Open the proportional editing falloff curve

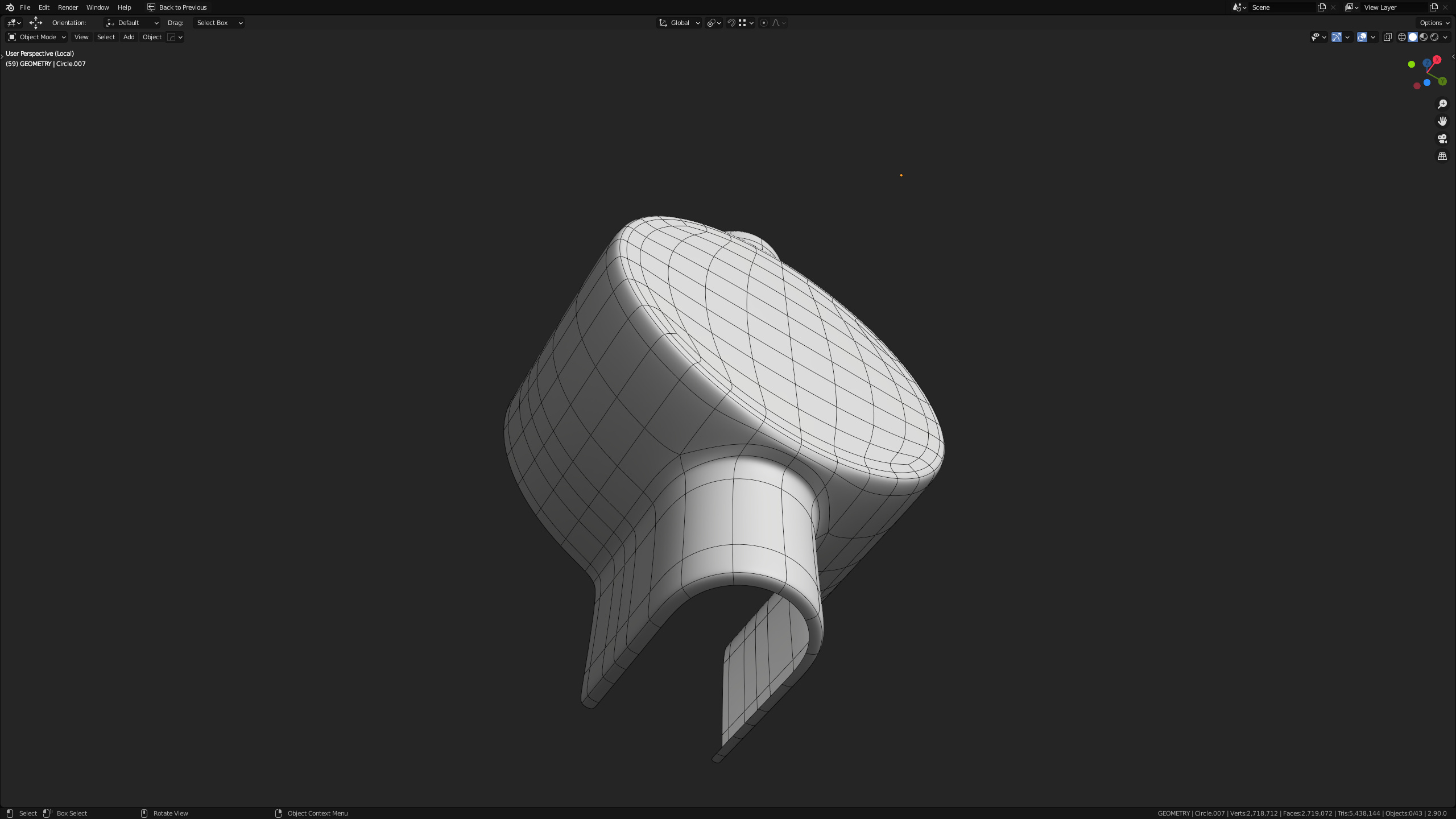click(779, 23)
